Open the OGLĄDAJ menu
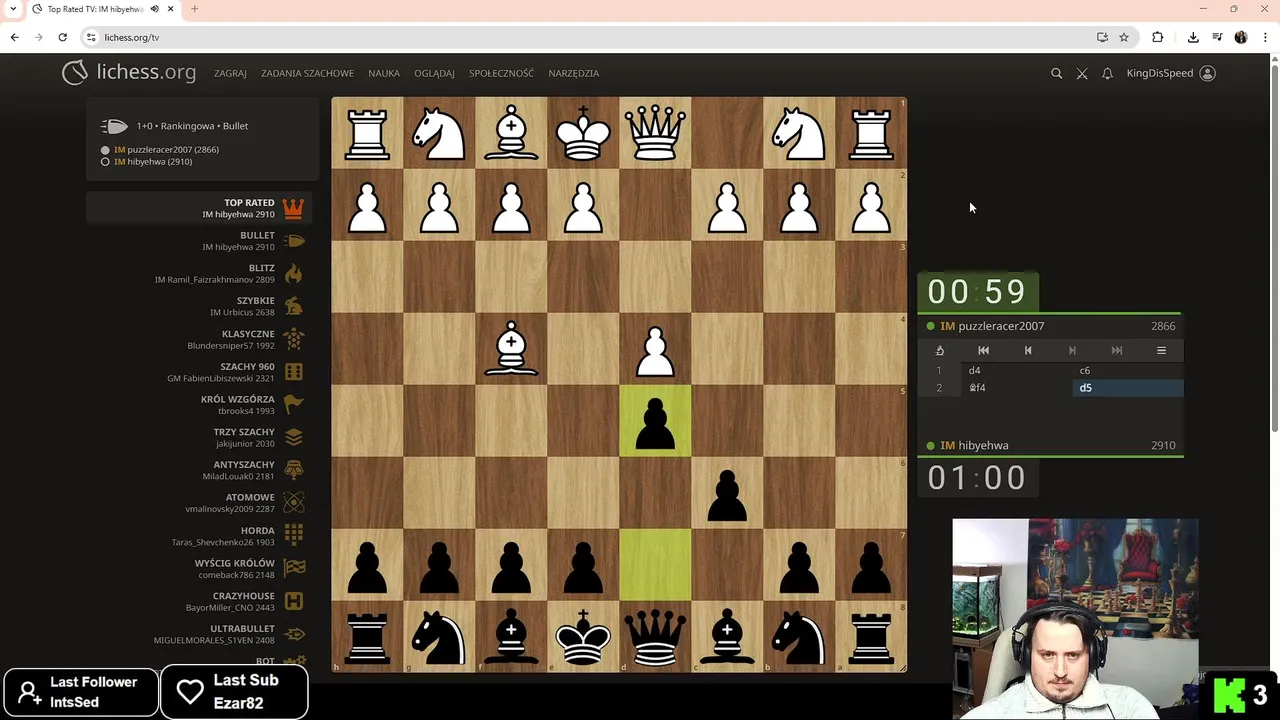The height and width of the screenshot is (720, 1280). (434, 73)
